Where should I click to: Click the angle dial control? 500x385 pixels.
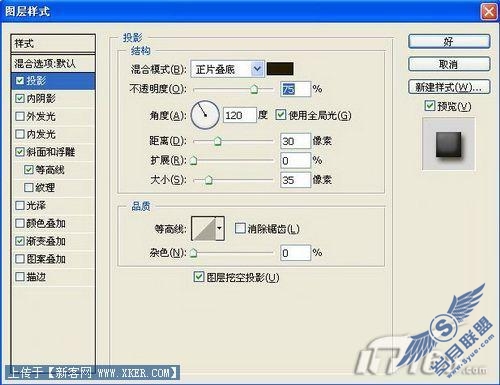click(x=205, y=115)
